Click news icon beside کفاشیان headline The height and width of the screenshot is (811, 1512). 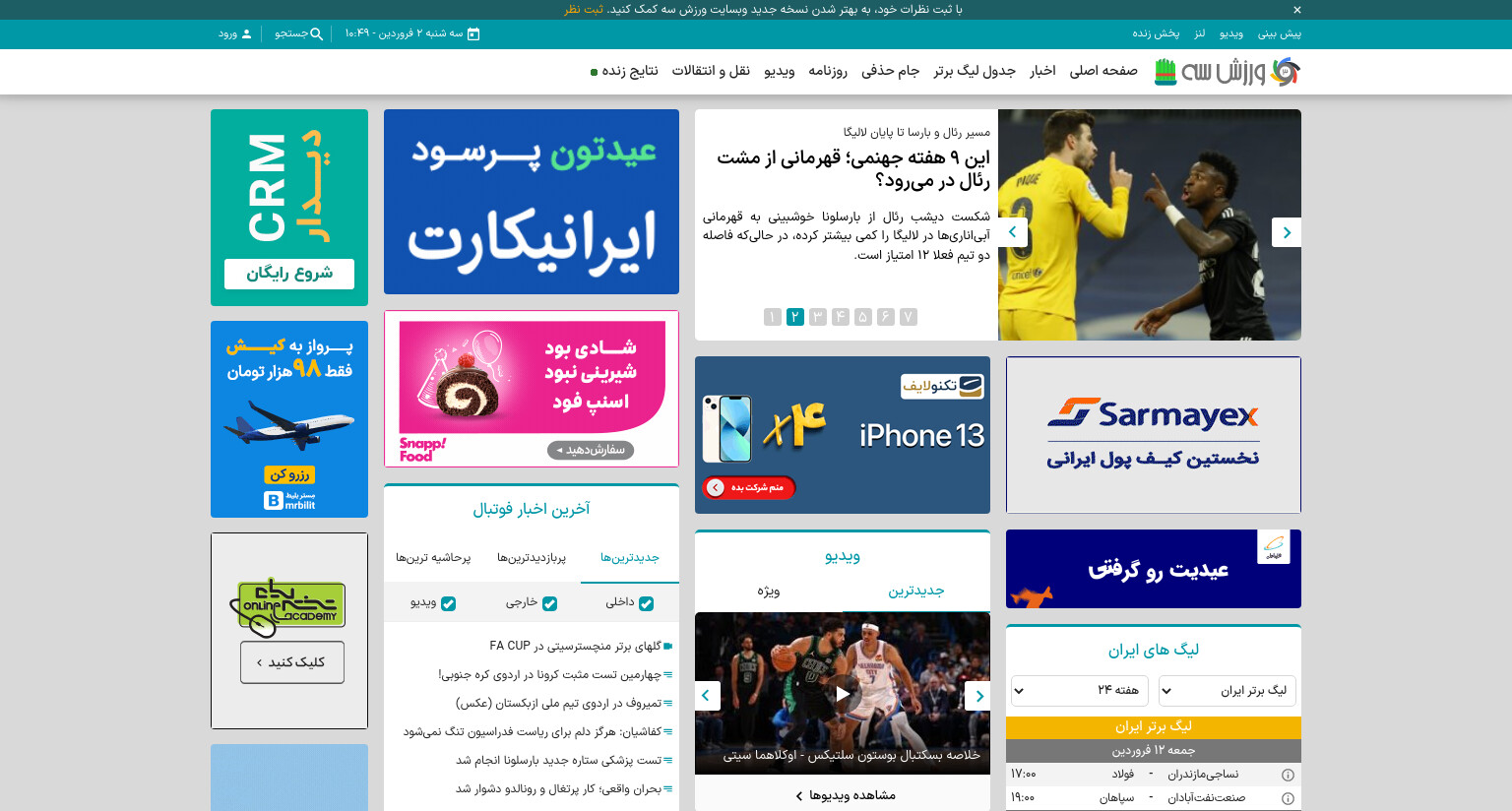(668, 732)
